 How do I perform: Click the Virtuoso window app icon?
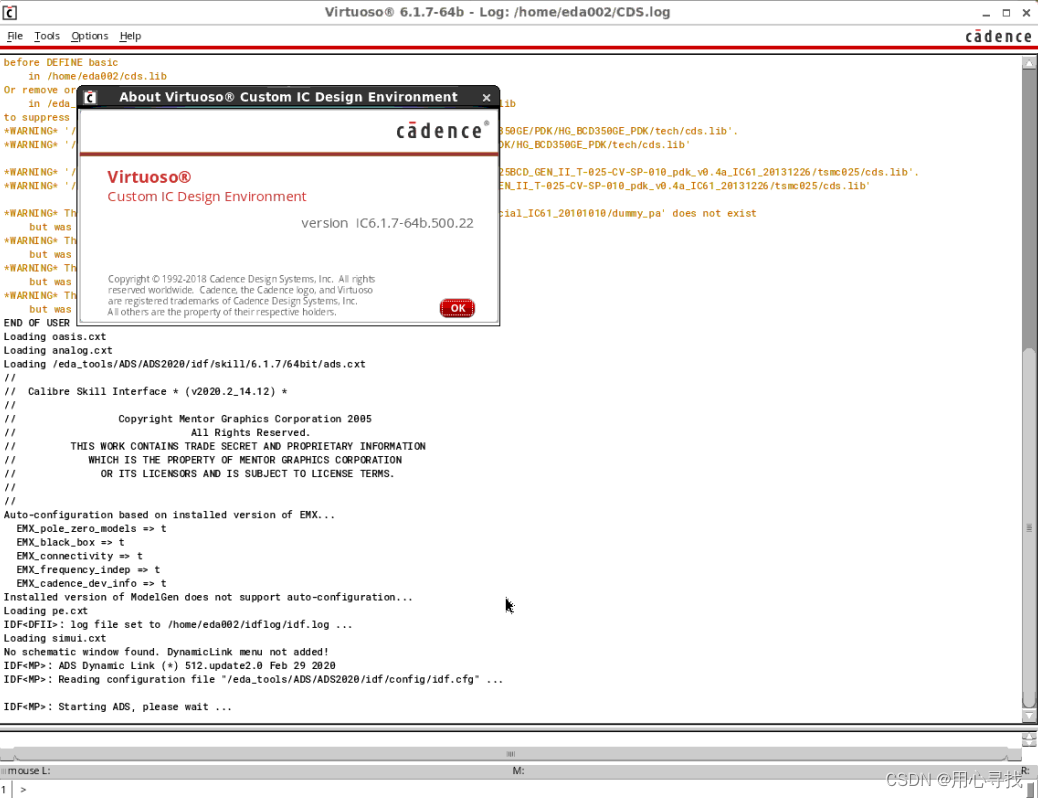tap(9, 12)
